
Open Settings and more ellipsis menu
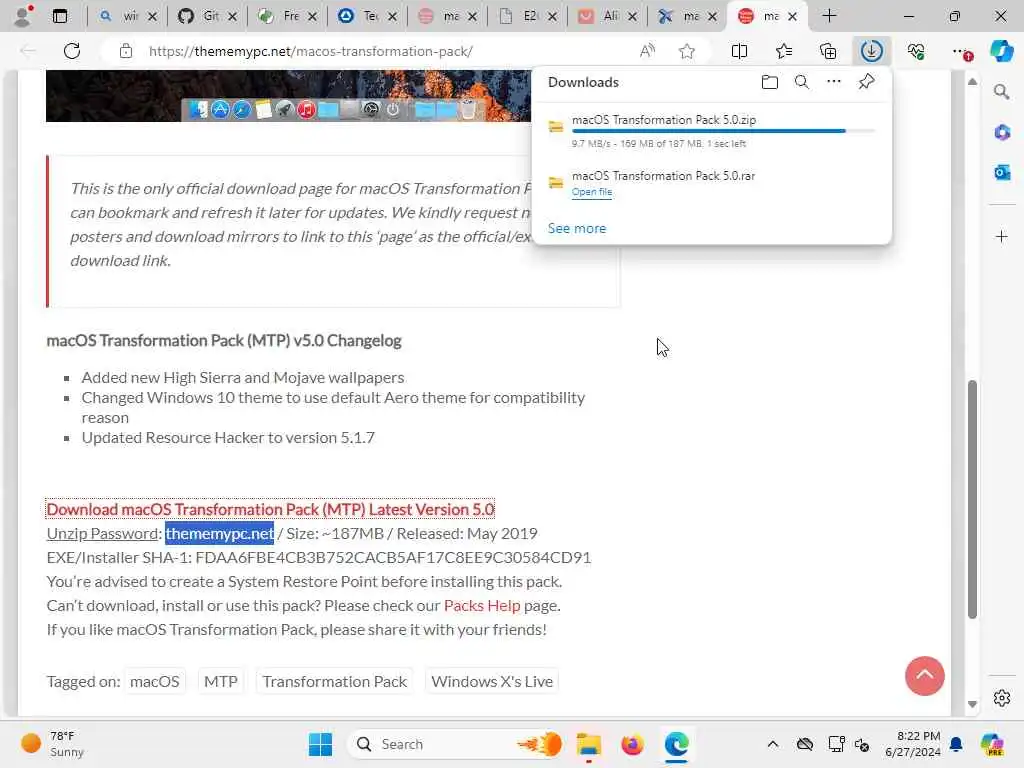click(x=961, y=51)
